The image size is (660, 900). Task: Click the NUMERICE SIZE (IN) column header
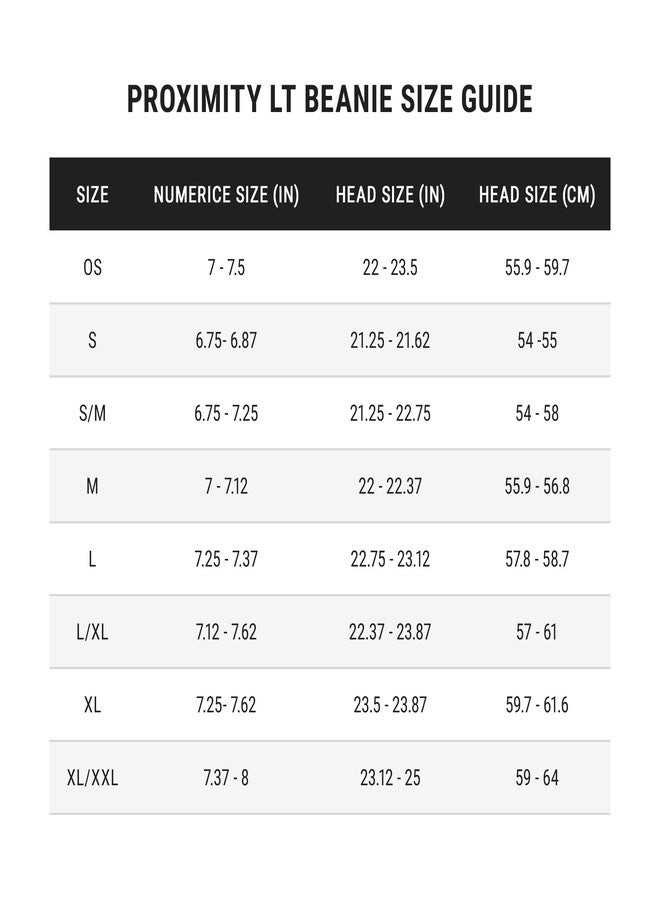[x=226, y=195]
